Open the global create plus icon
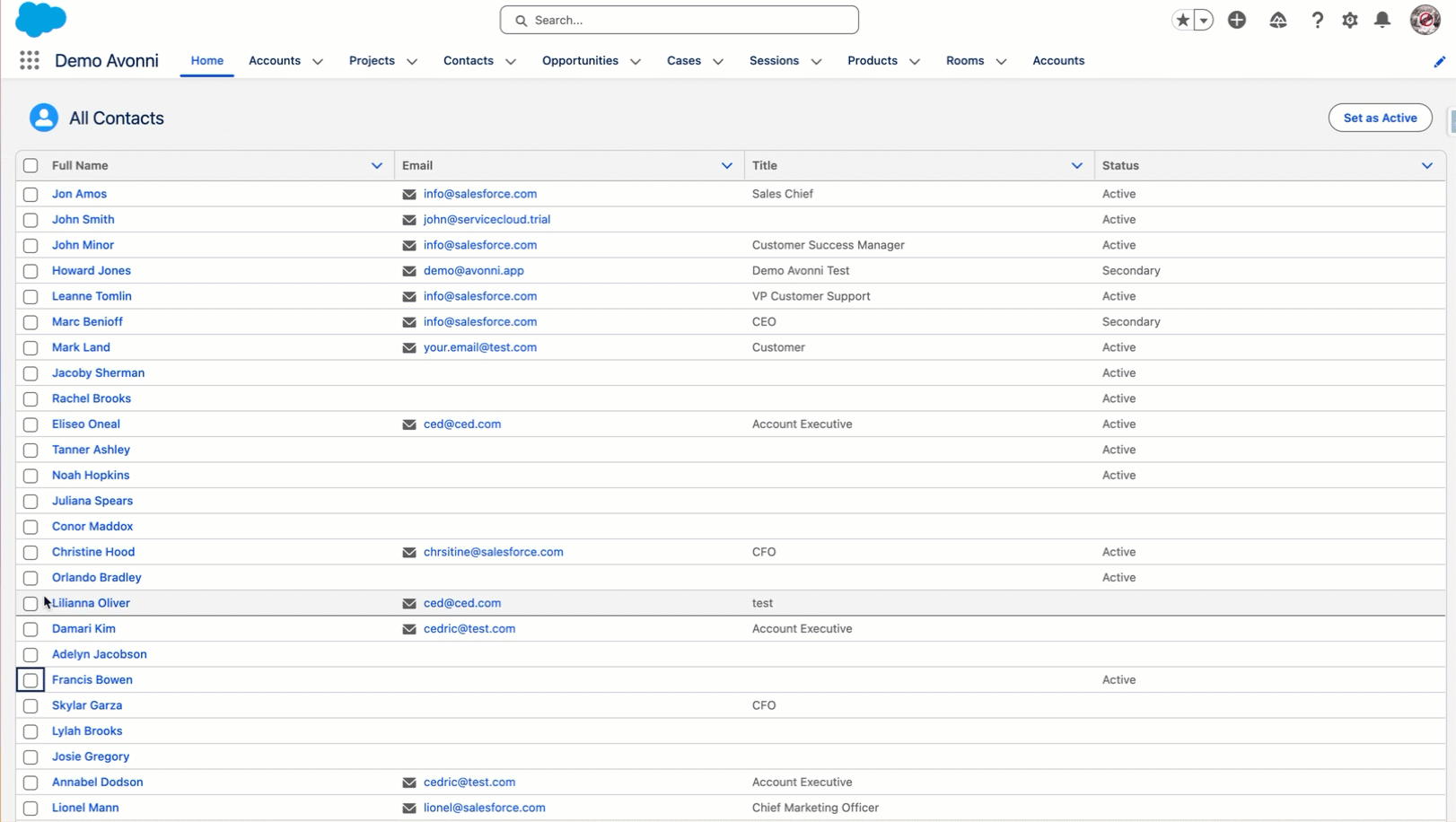 (x=1237, y=20)
